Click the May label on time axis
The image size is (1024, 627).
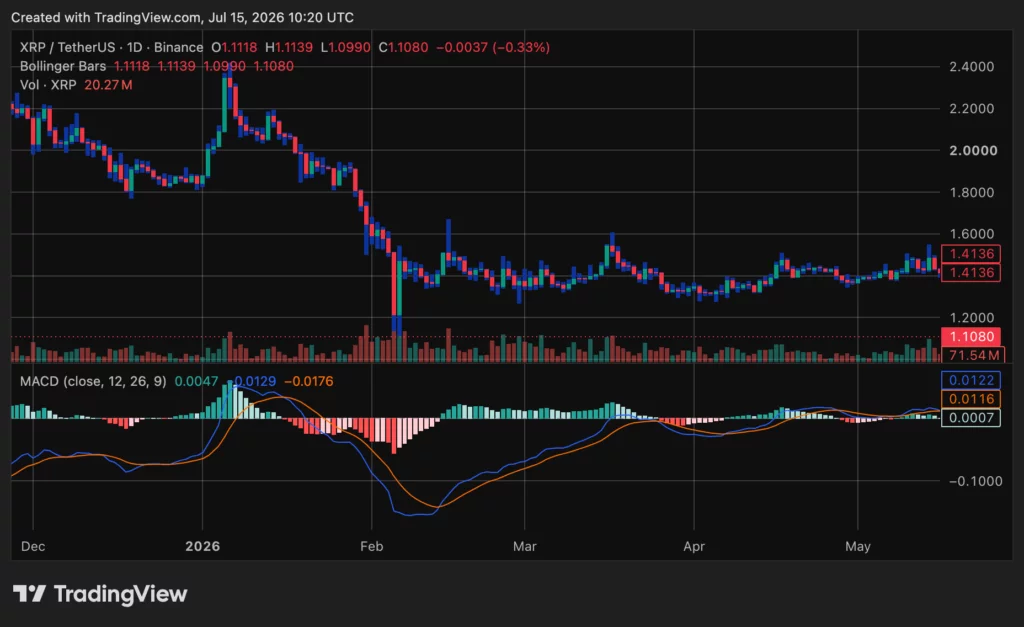tap(857, 546)
